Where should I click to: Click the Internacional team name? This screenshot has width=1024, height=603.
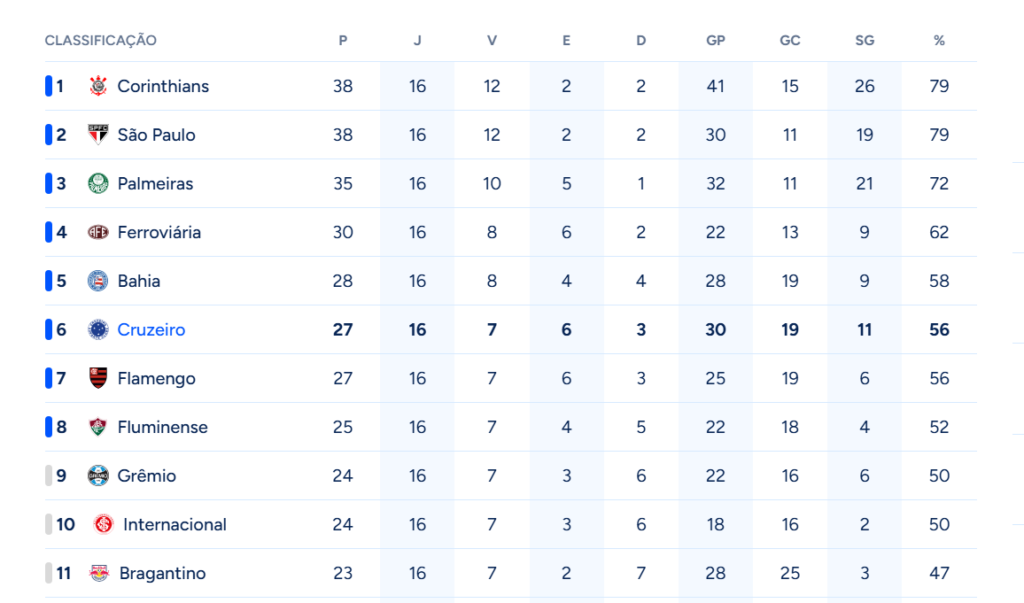point(175,525)
